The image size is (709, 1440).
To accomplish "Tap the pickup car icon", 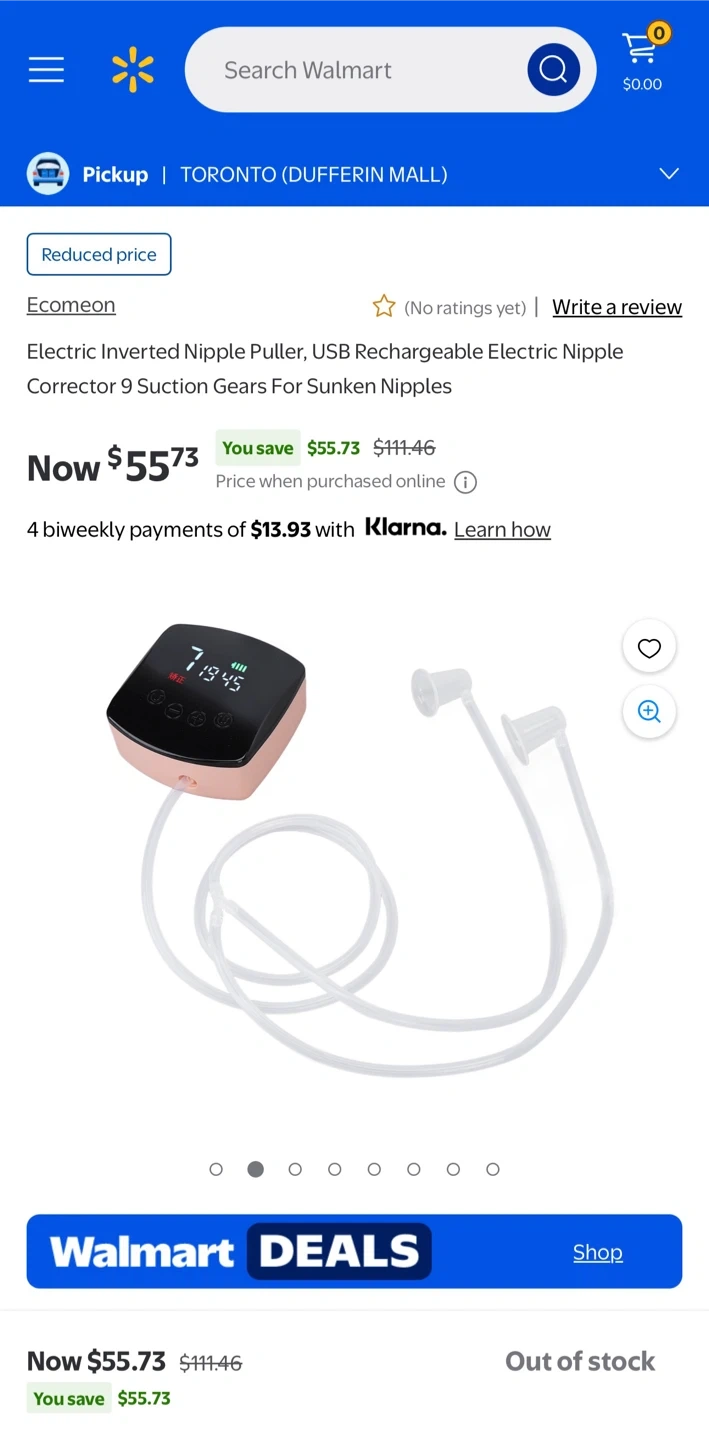I will point(47,174).
